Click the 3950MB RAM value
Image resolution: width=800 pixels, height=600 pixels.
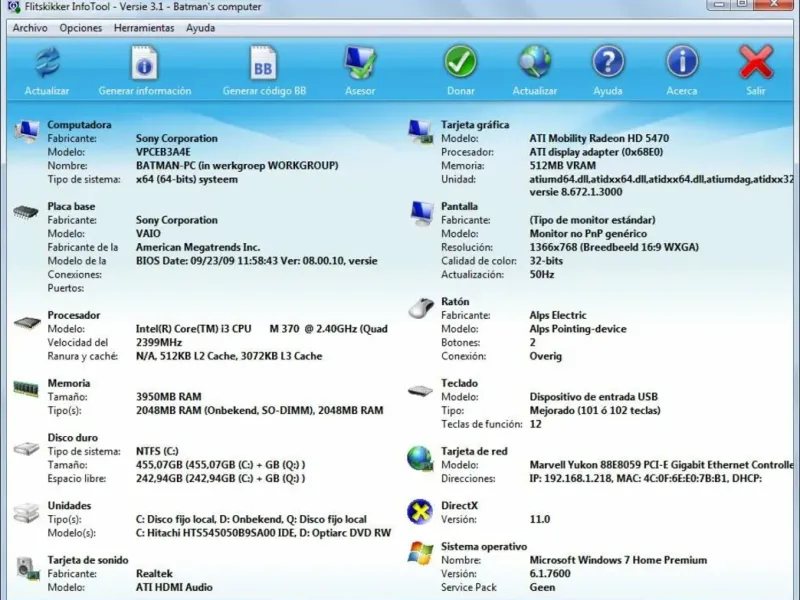(168, 397)
